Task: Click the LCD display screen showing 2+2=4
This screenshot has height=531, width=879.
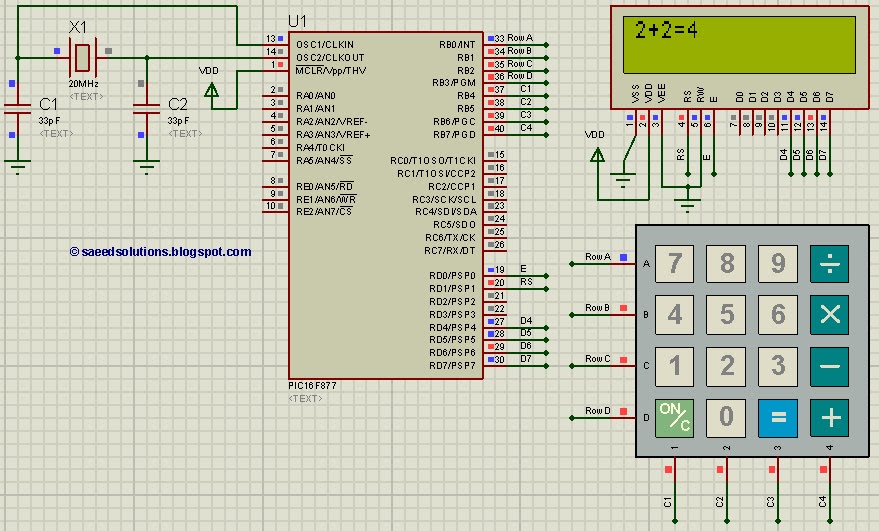Action: (739, 45)
